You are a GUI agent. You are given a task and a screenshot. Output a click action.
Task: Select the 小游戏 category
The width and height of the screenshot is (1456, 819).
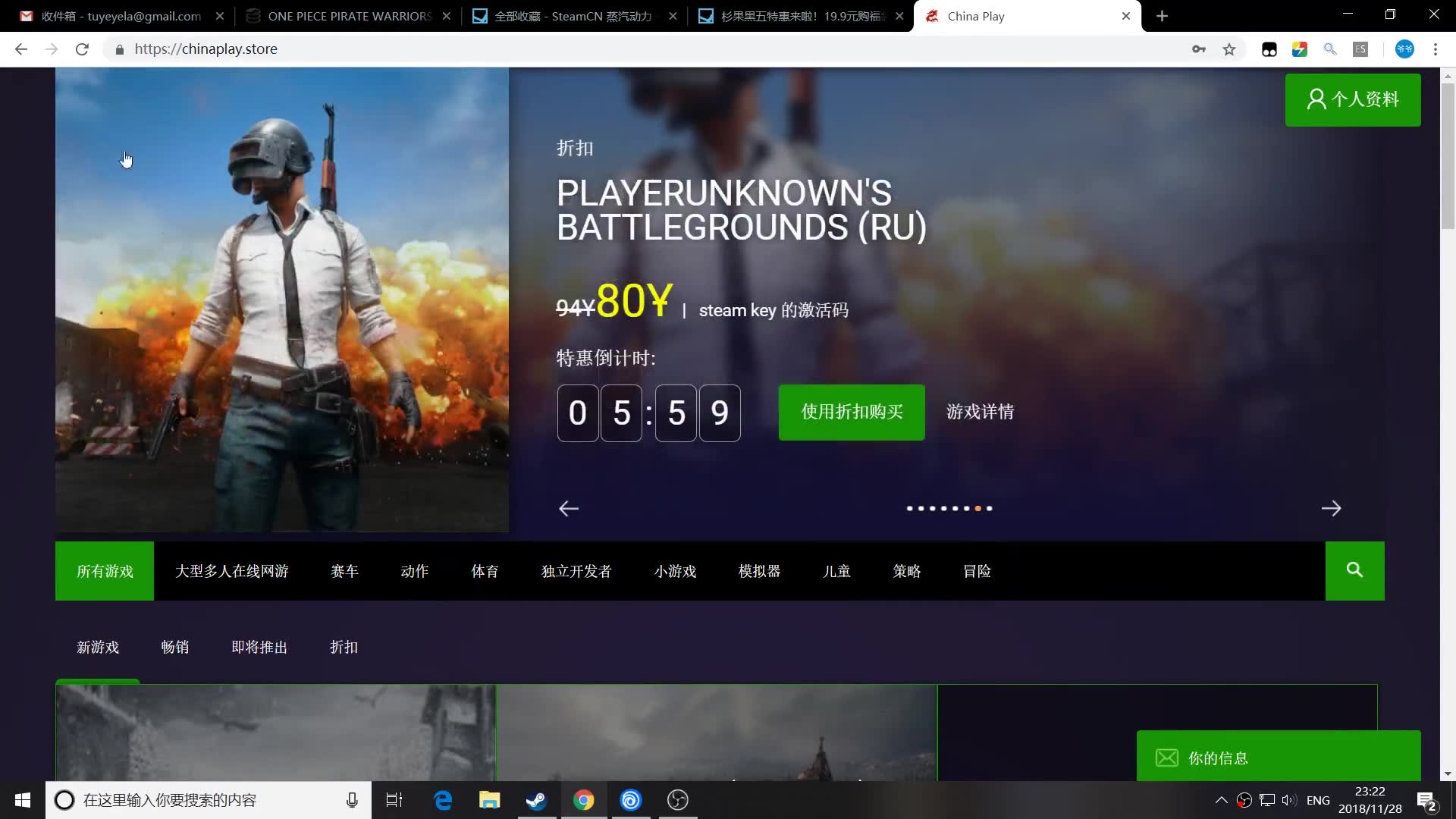pyautogui.click(x=676, y=571)
